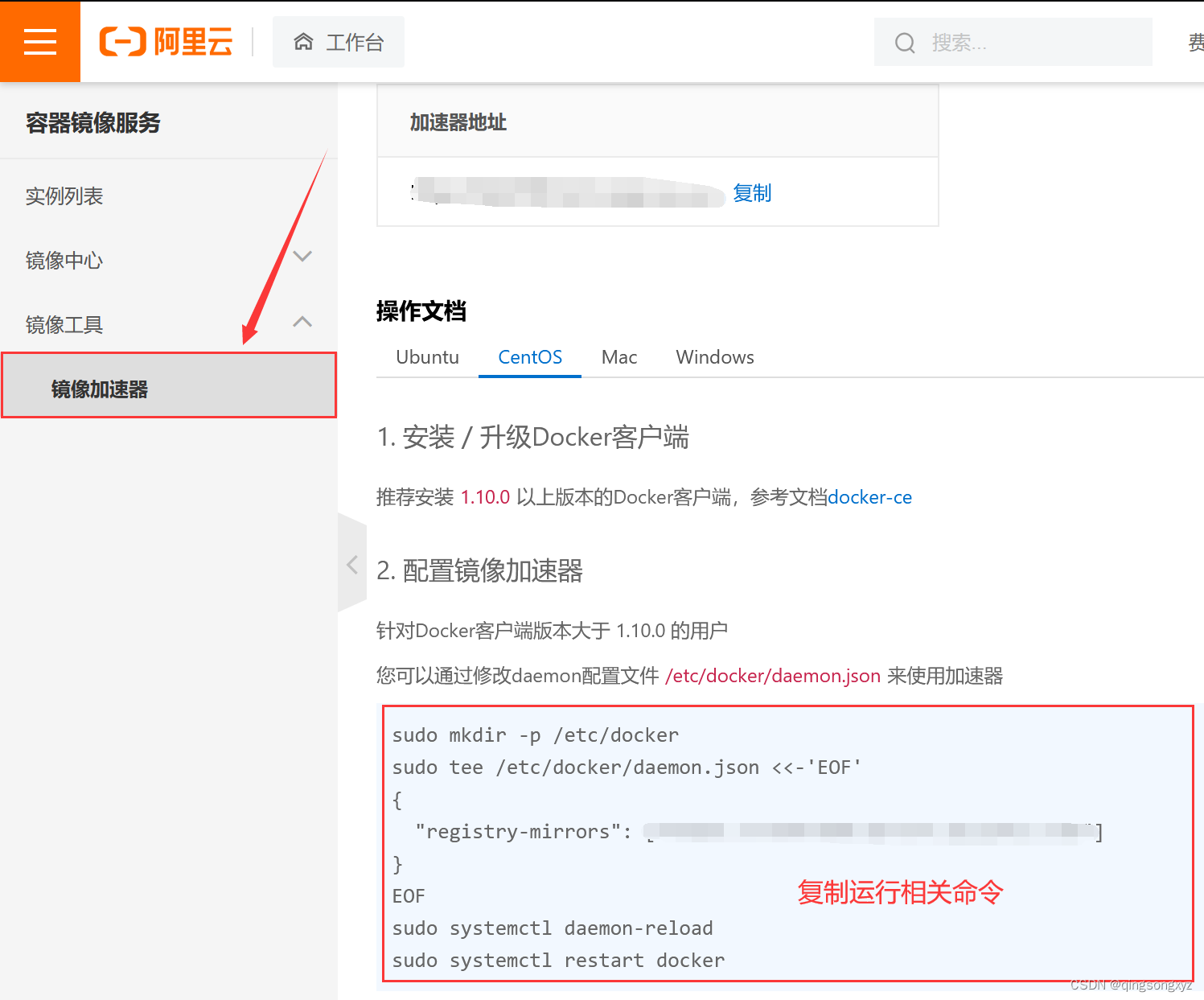The image size is (1204, 1000).
Task: Collapse the 镜像工具 chevron
Action: coord(302,322)
